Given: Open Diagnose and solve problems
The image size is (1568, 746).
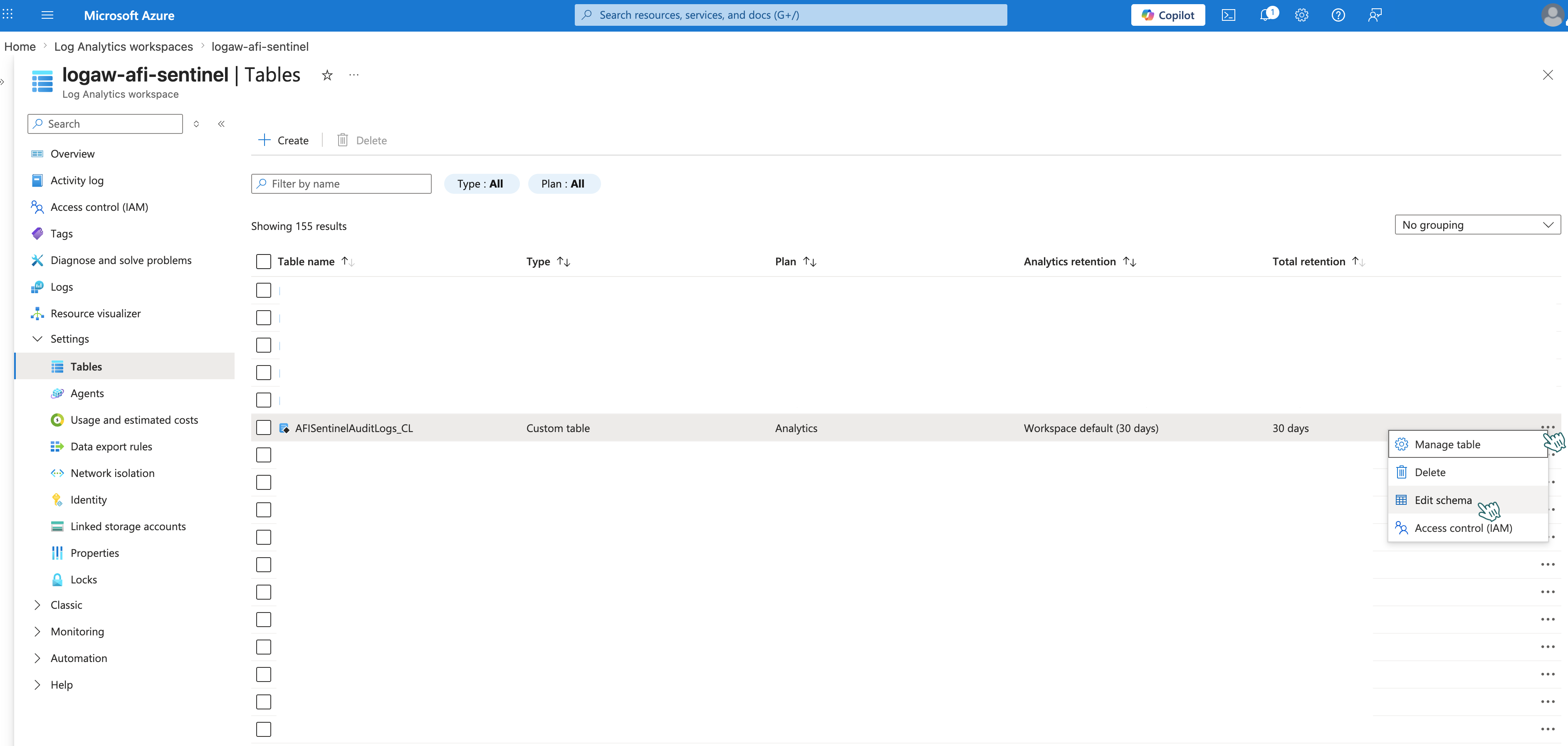Looking at the screenshot, I should point(121,260).
